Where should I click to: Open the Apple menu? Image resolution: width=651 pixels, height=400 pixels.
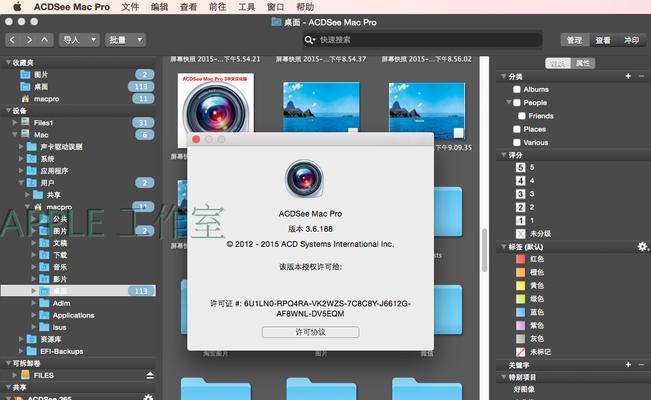(17, 7)
